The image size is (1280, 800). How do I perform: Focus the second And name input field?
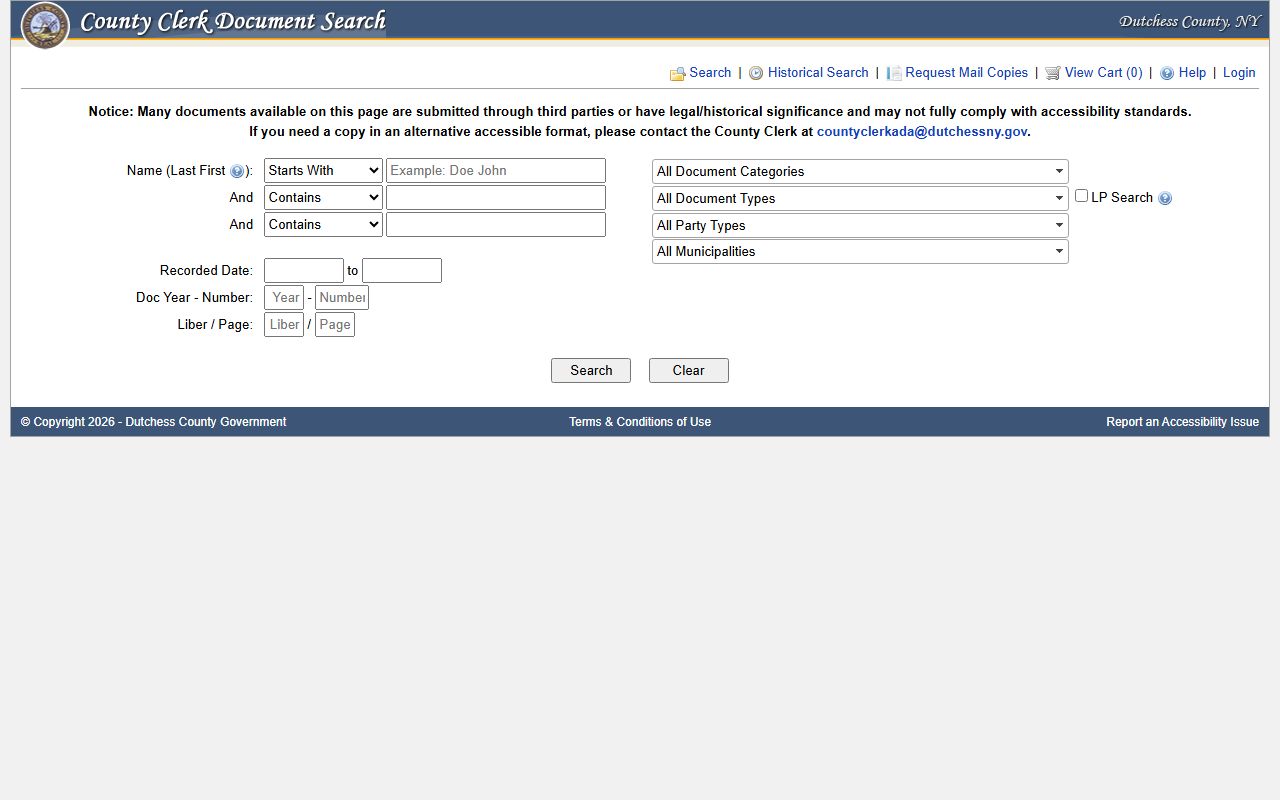pyautogui.click(x=496, y=225)
